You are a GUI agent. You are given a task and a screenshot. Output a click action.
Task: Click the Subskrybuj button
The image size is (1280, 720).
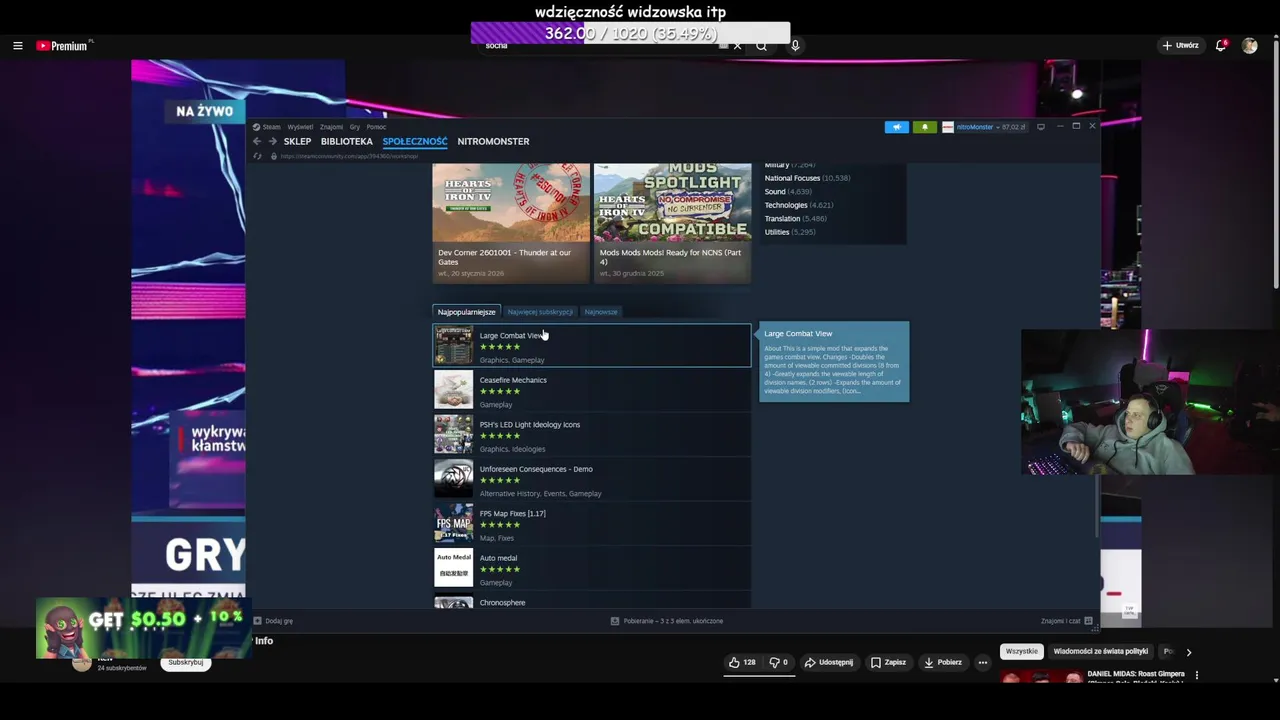pos(186,662)
